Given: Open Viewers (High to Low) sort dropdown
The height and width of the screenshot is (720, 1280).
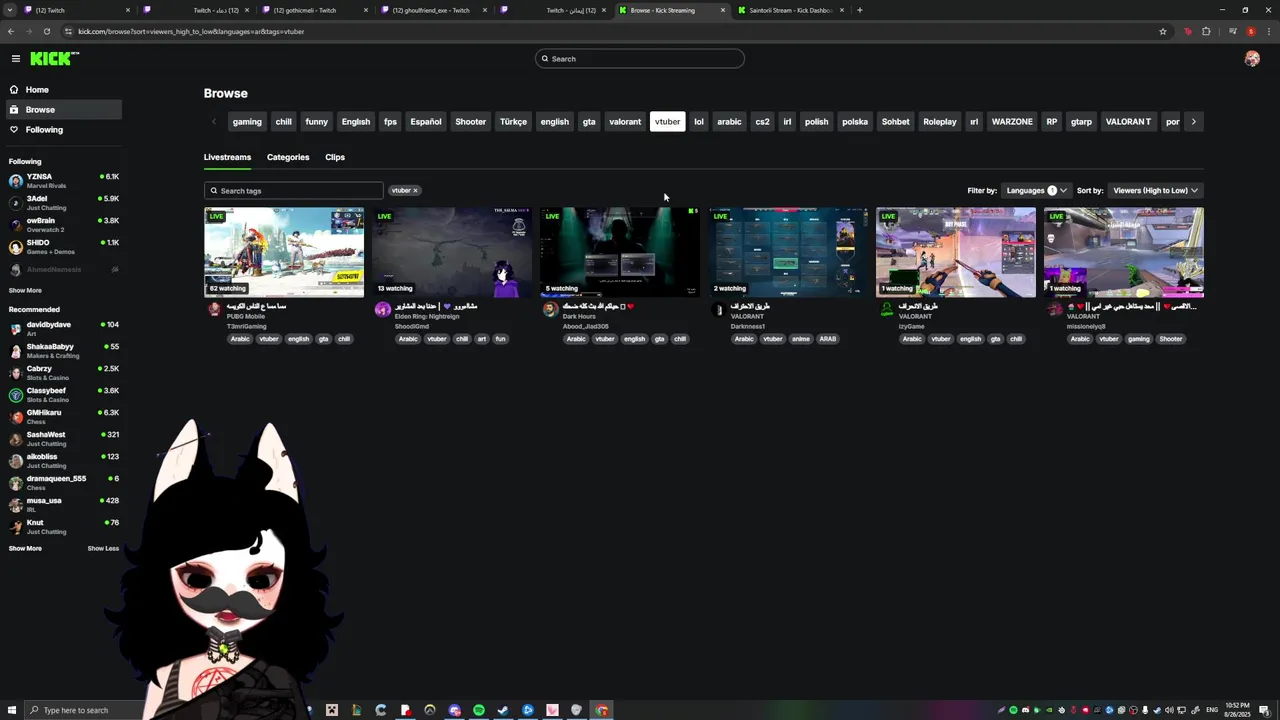Looking at the screenshot, I should pyautogui.click(x=1155, y=190).
